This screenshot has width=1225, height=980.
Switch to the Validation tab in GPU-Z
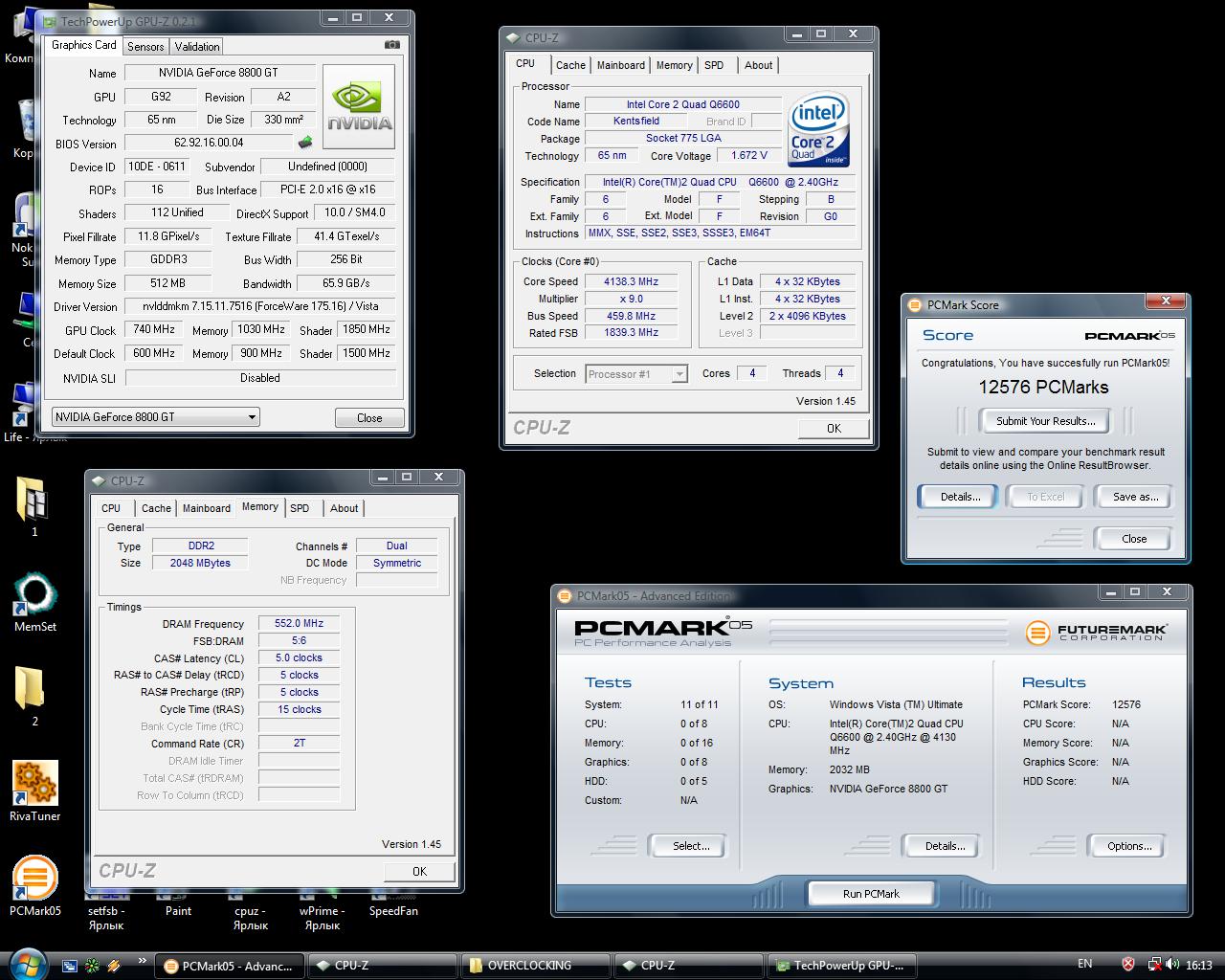click(197, 46)
